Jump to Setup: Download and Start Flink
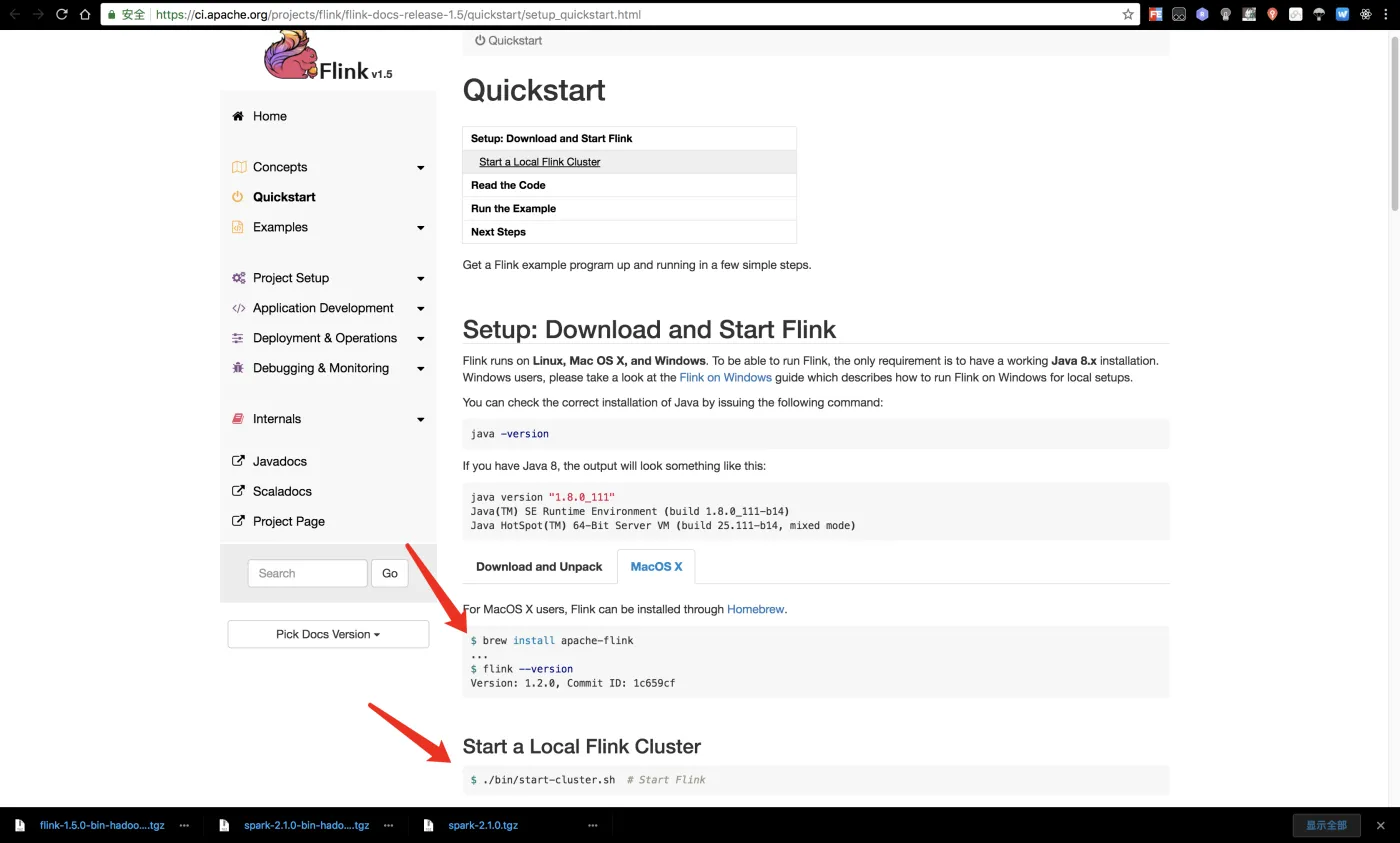 (x=552, y=138)
